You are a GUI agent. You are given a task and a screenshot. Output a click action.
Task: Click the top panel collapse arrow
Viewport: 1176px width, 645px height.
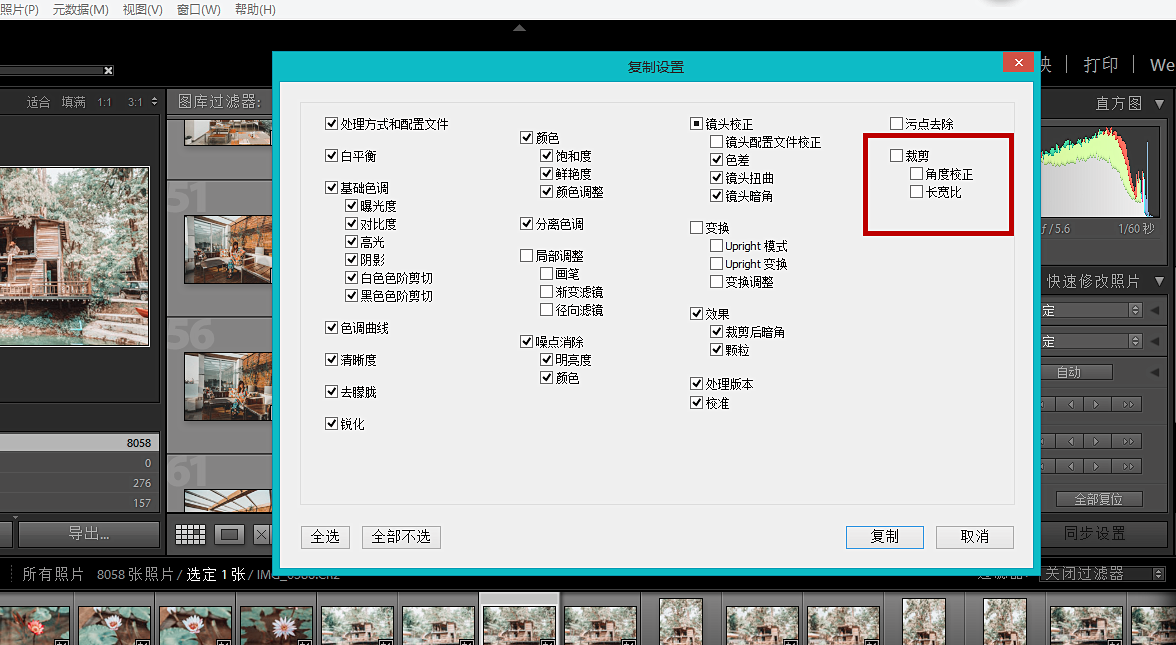click(519, 28)
